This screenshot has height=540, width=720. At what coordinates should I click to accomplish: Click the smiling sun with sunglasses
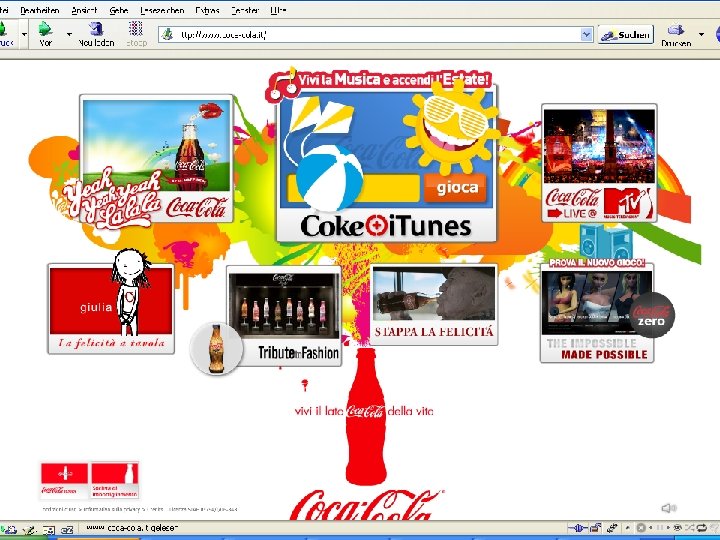click(x=451, y=126)
